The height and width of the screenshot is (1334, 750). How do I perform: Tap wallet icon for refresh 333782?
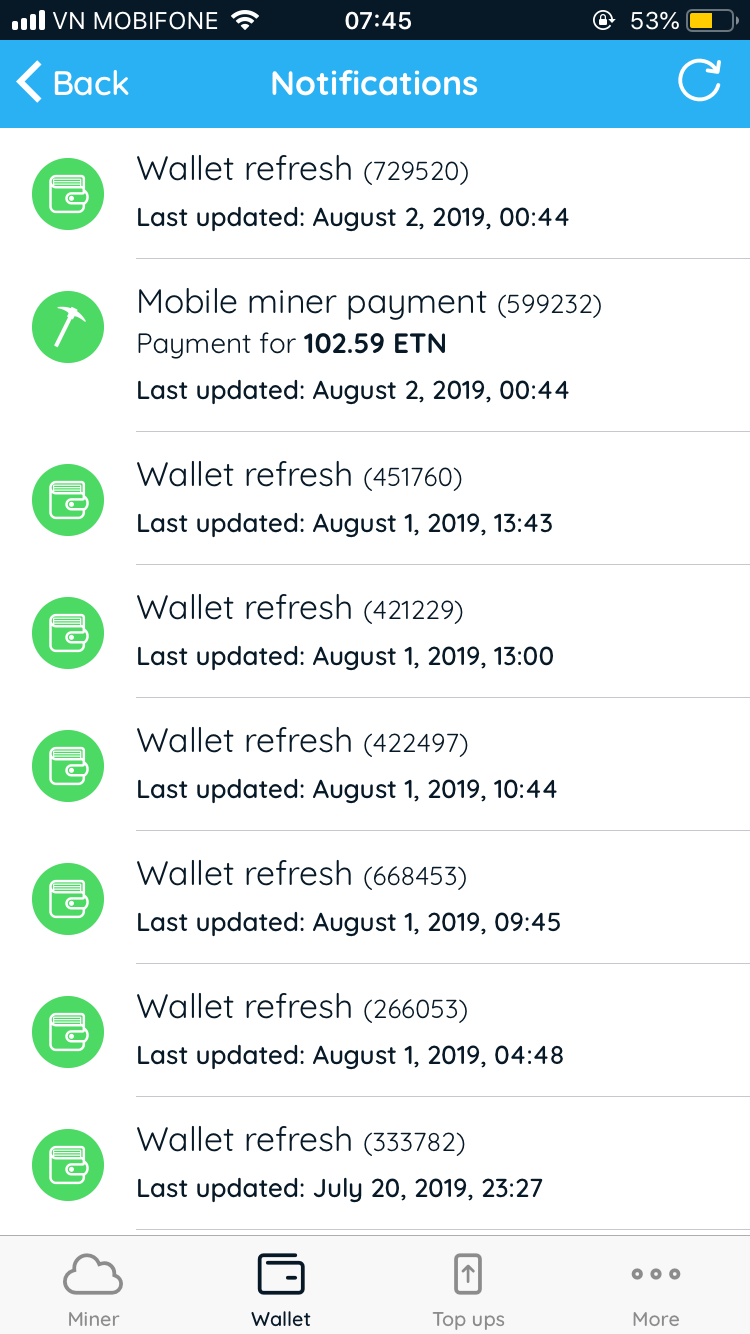[x=68, y=1164]
